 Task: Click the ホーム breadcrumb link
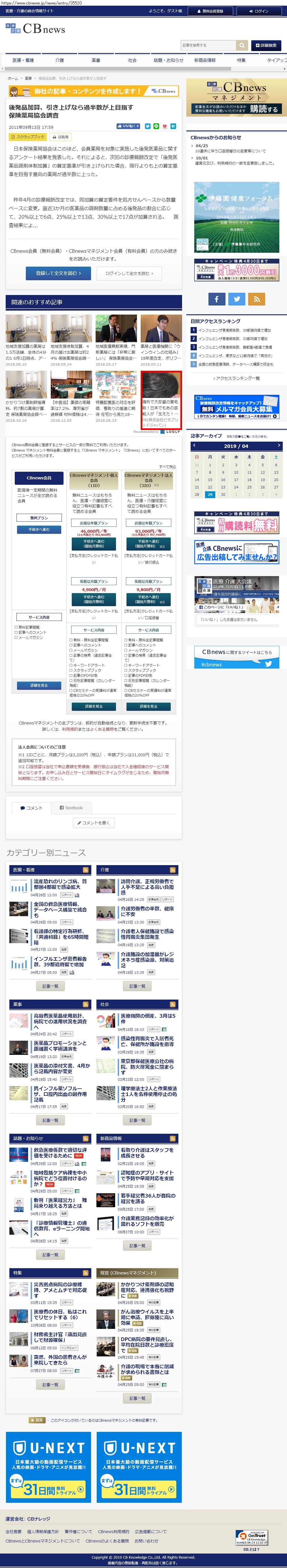[12, 79]
